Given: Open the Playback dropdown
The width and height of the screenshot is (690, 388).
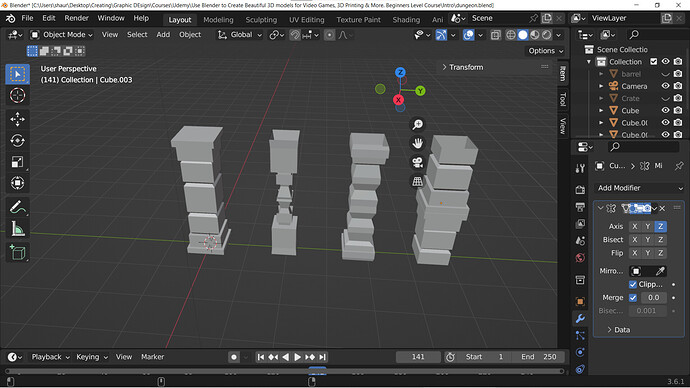Looking at the screenshot, I should (x=50, y=357).
